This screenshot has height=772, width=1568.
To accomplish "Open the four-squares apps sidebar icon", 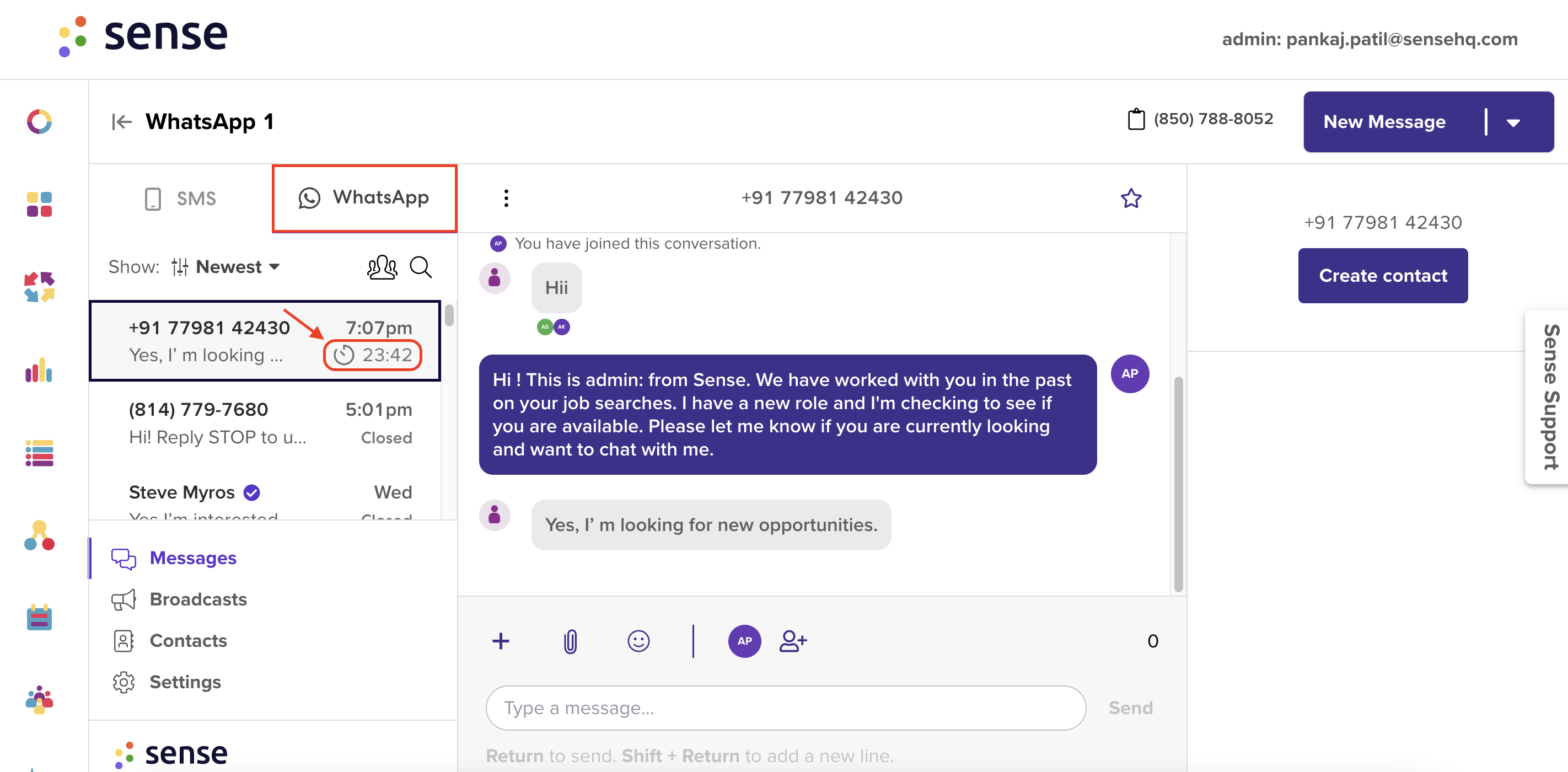I will pos(39,204).
